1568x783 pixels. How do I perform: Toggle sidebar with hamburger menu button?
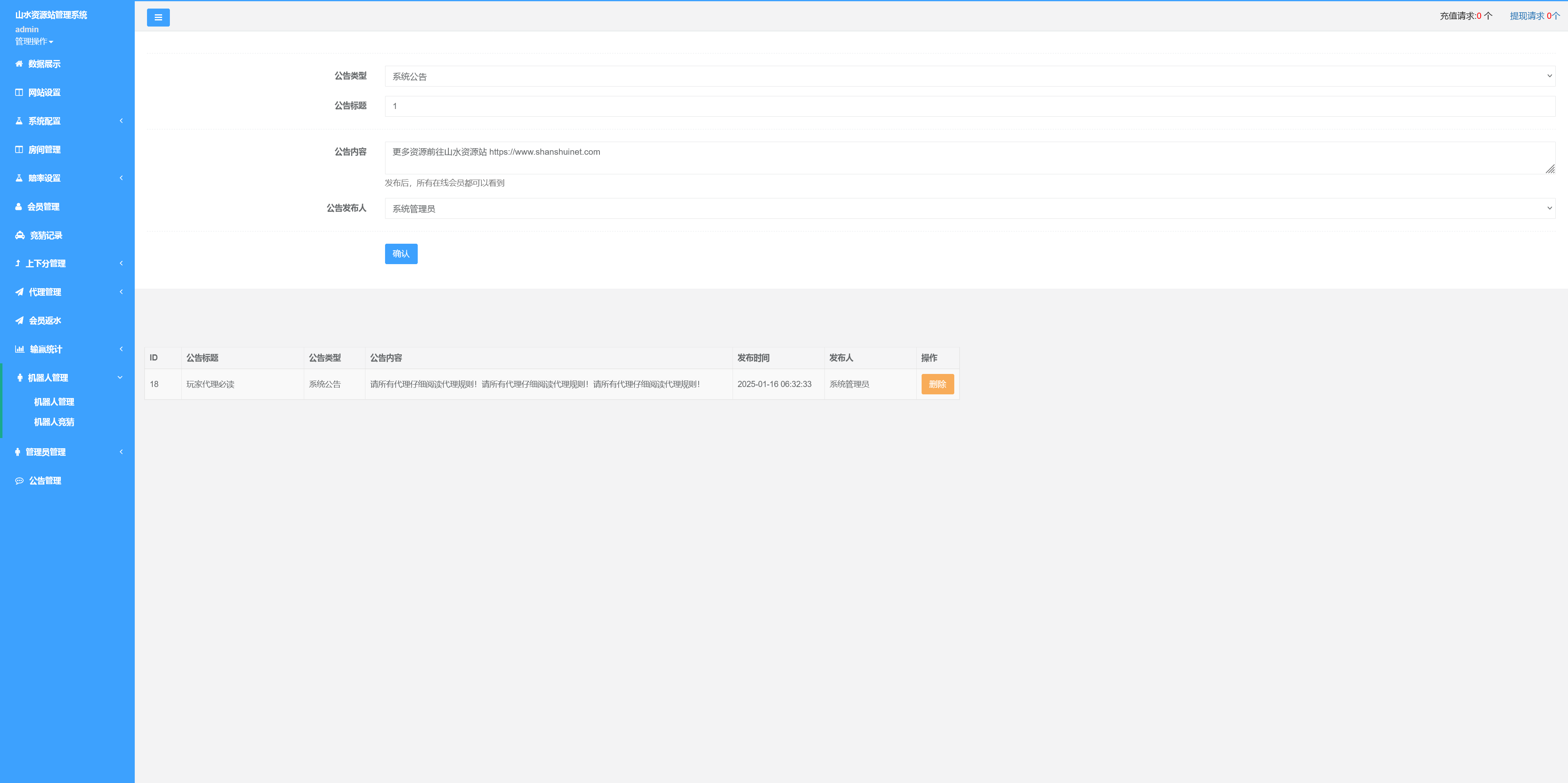click(x=158, y=18)
